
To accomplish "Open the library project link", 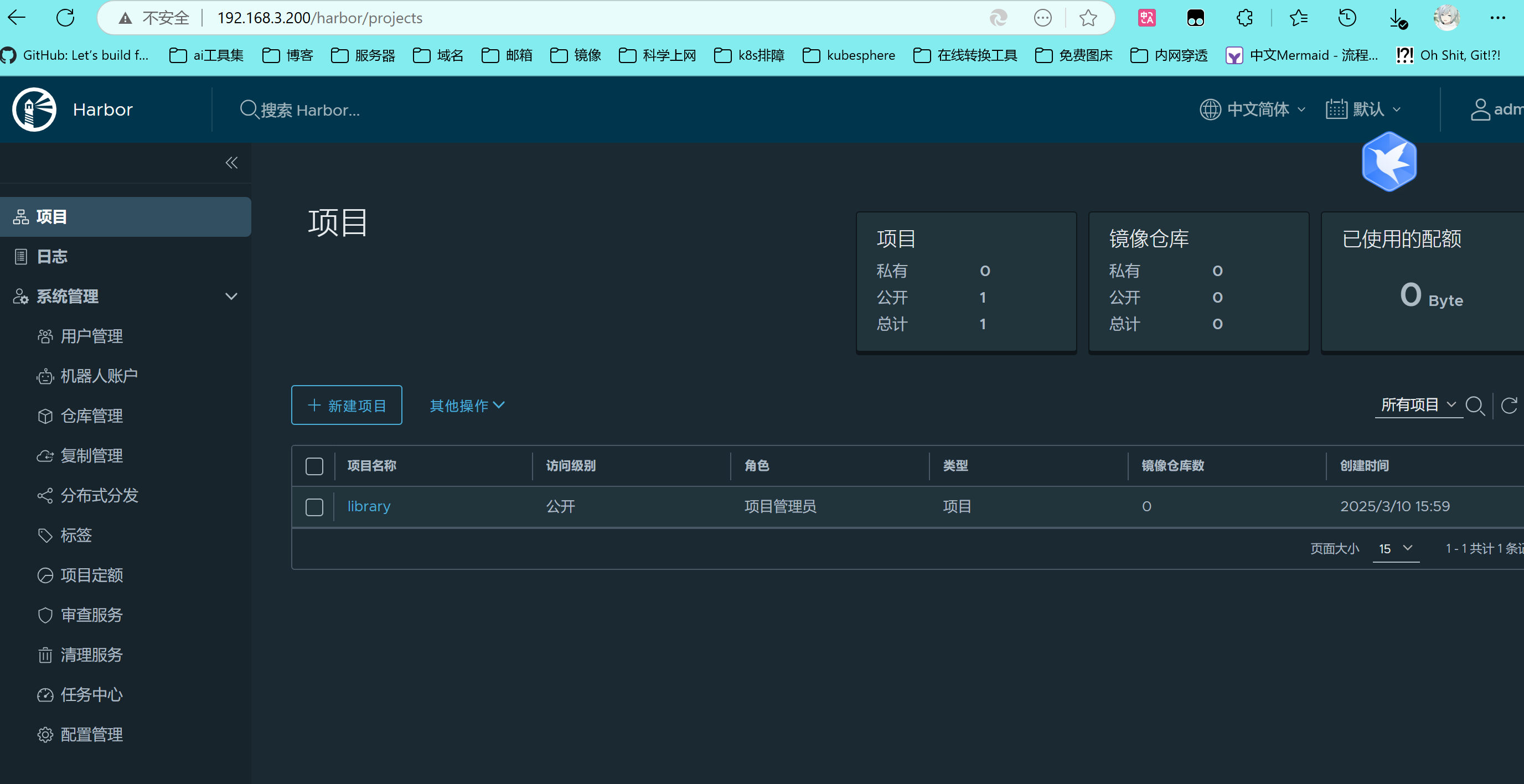I will click(x=369, y=507).
